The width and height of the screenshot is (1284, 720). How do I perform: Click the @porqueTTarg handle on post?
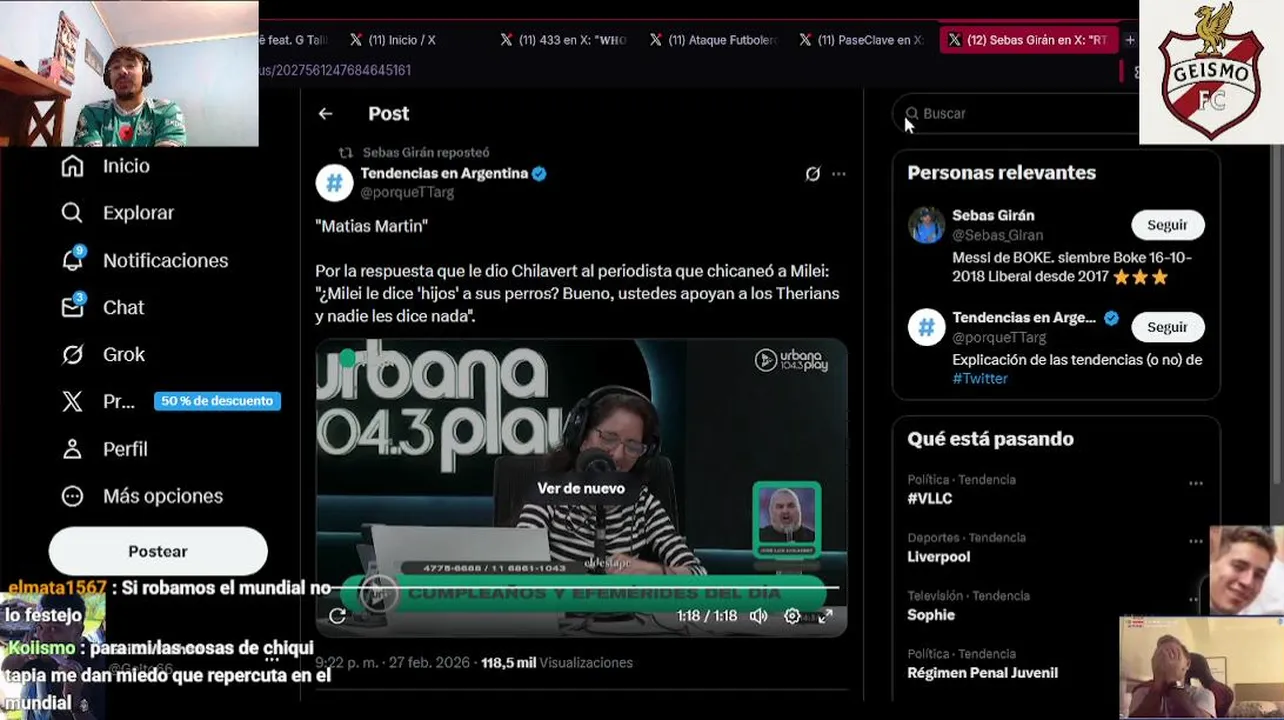[x=407, y=192]
